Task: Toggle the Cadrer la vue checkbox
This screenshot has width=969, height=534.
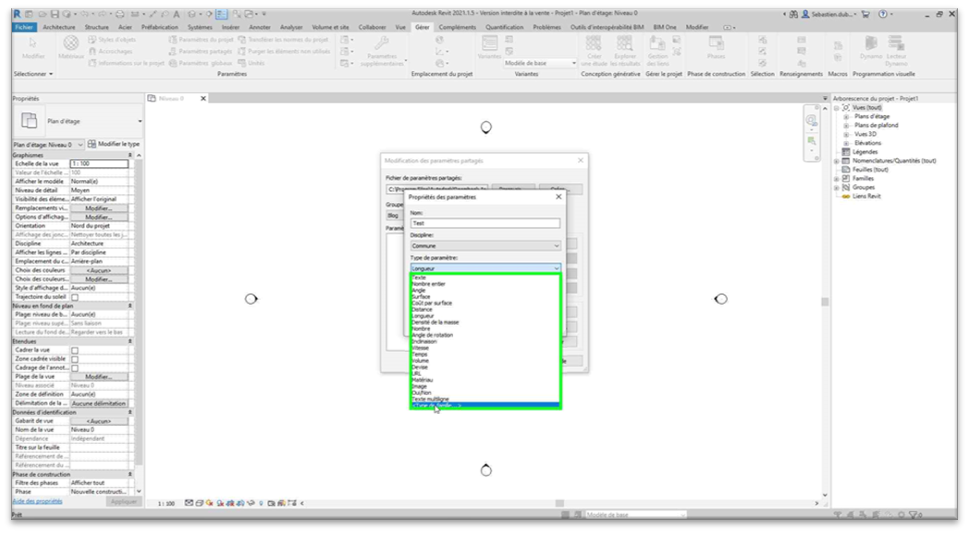Action: tap(74, 351)
